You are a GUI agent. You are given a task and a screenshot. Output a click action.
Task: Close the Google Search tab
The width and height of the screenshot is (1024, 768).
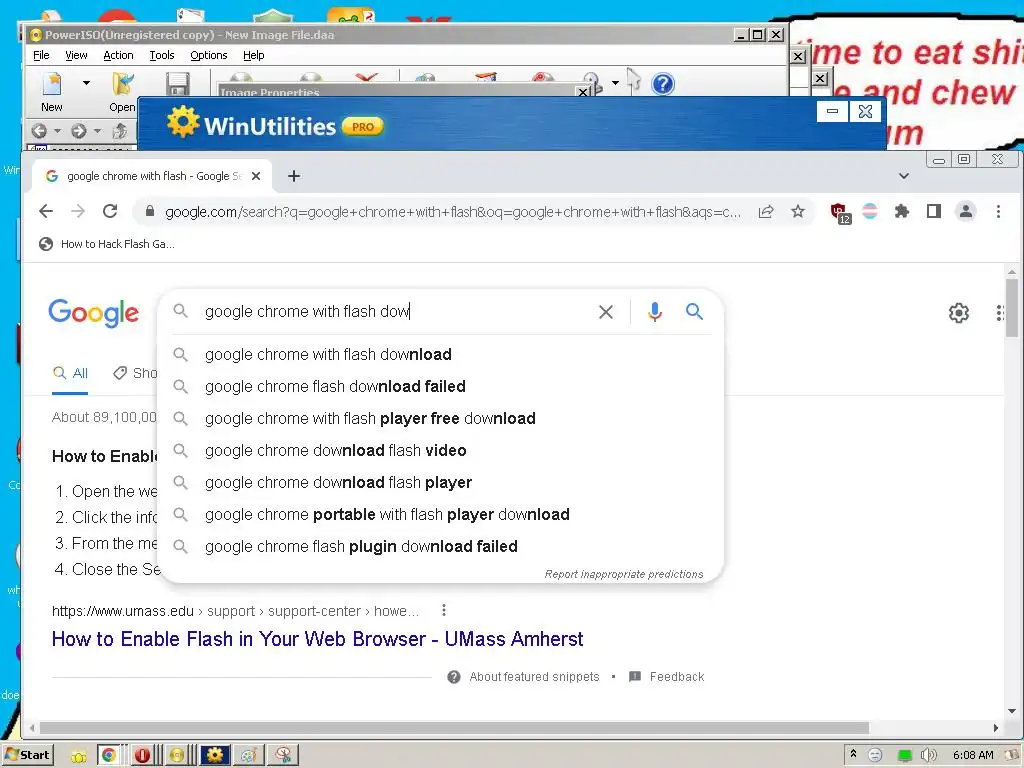[256, 176]
